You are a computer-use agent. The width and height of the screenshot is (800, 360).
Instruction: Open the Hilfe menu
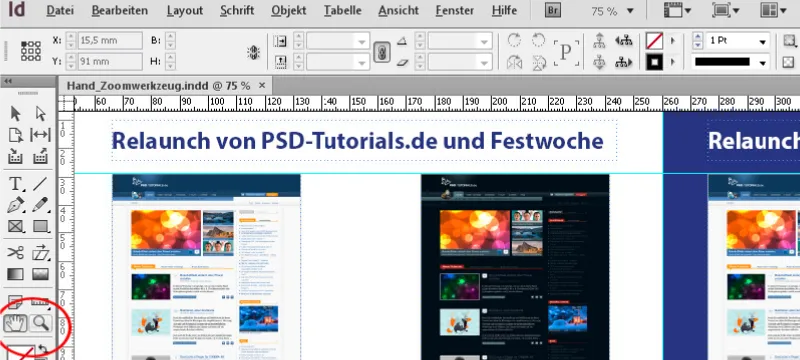pos(504,10)
